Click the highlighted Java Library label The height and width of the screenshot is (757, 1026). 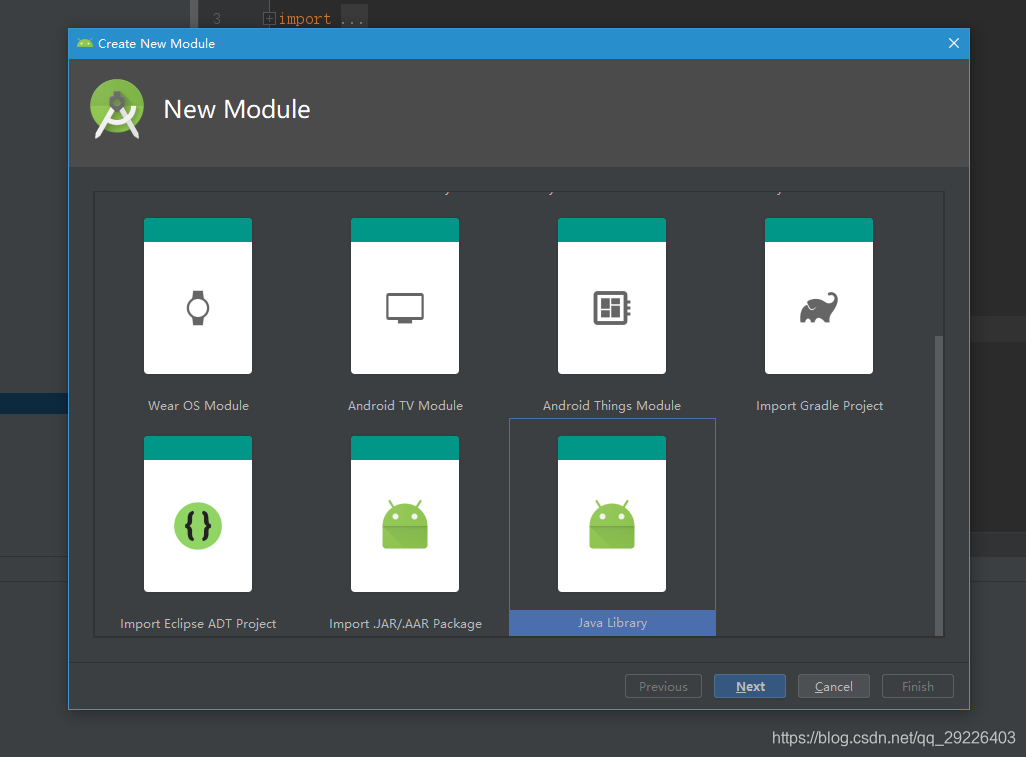612,623
